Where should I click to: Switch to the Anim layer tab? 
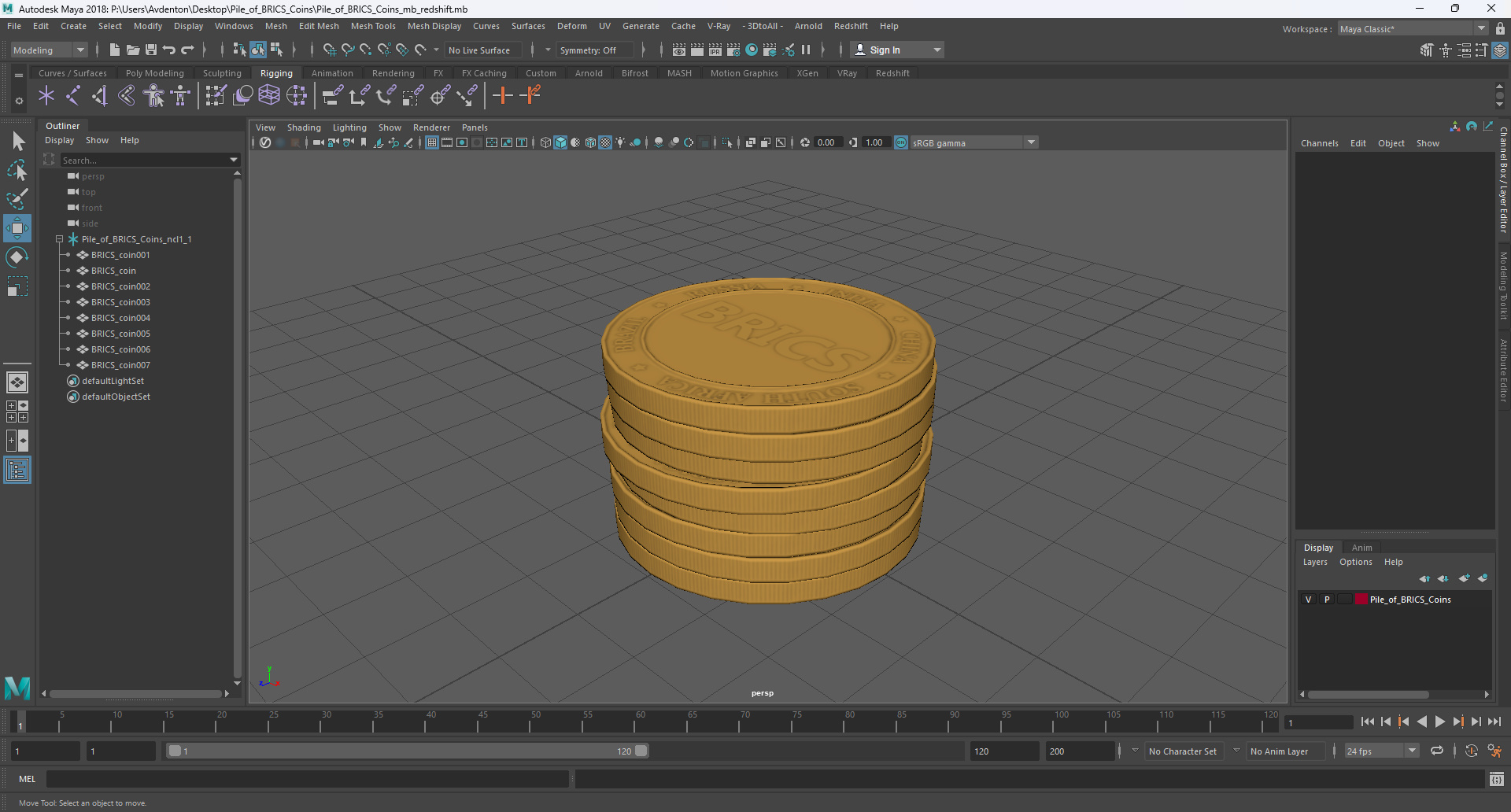1361,548
